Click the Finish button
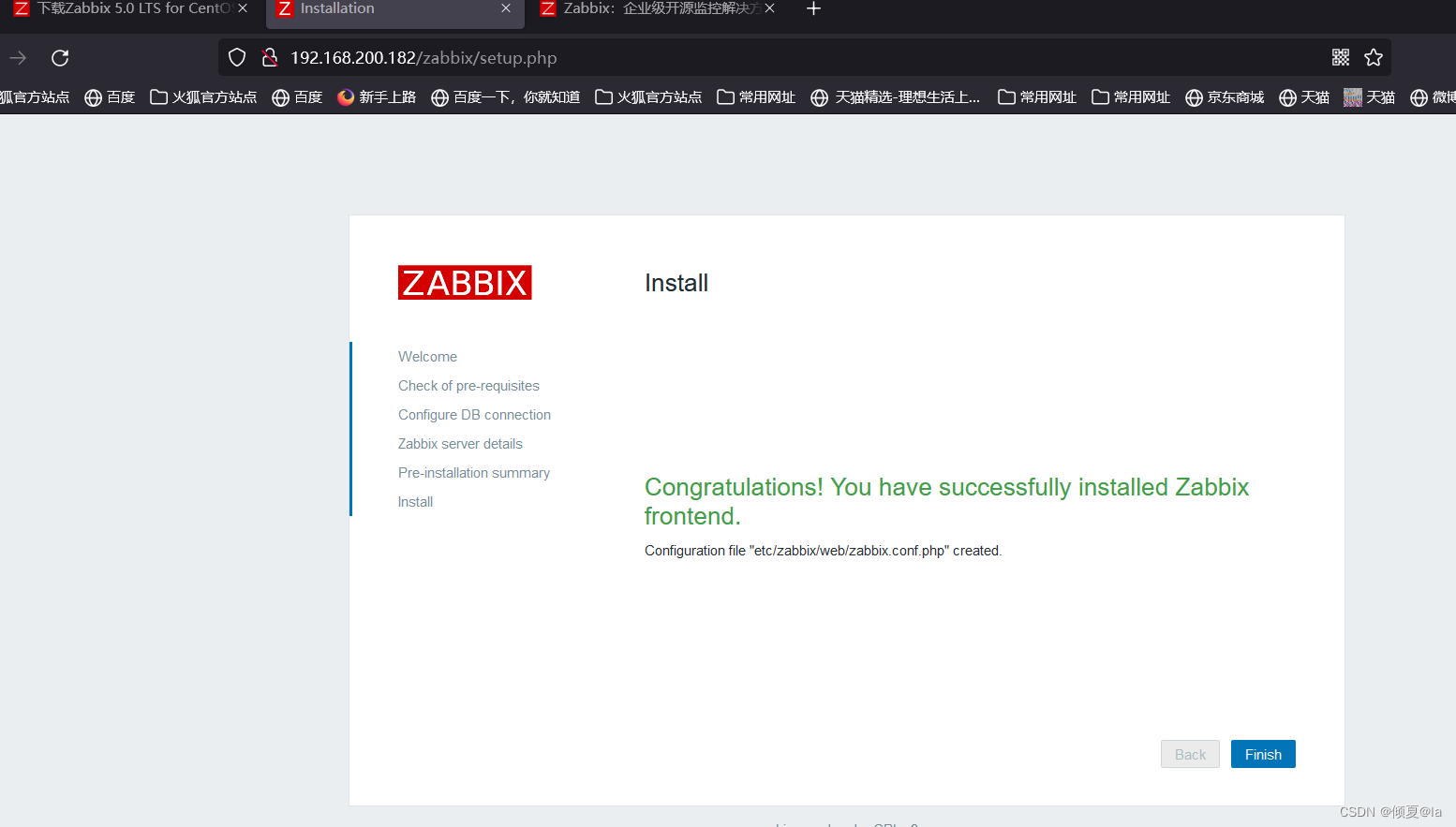The width and height of the screenshot is (1456, 827). (1263, 754)
